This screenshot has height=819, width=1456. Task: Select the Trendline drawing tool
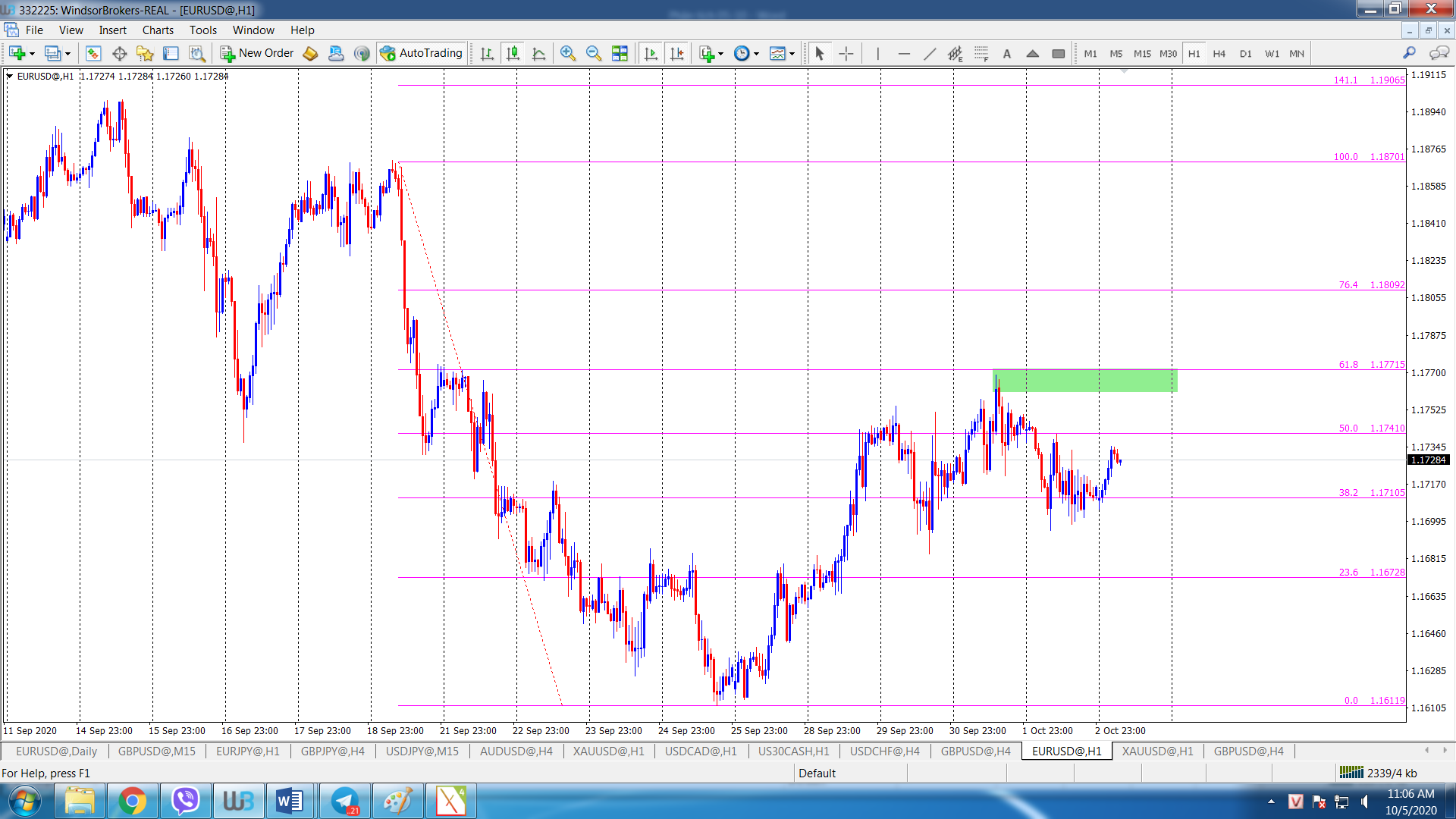(930, 53)
